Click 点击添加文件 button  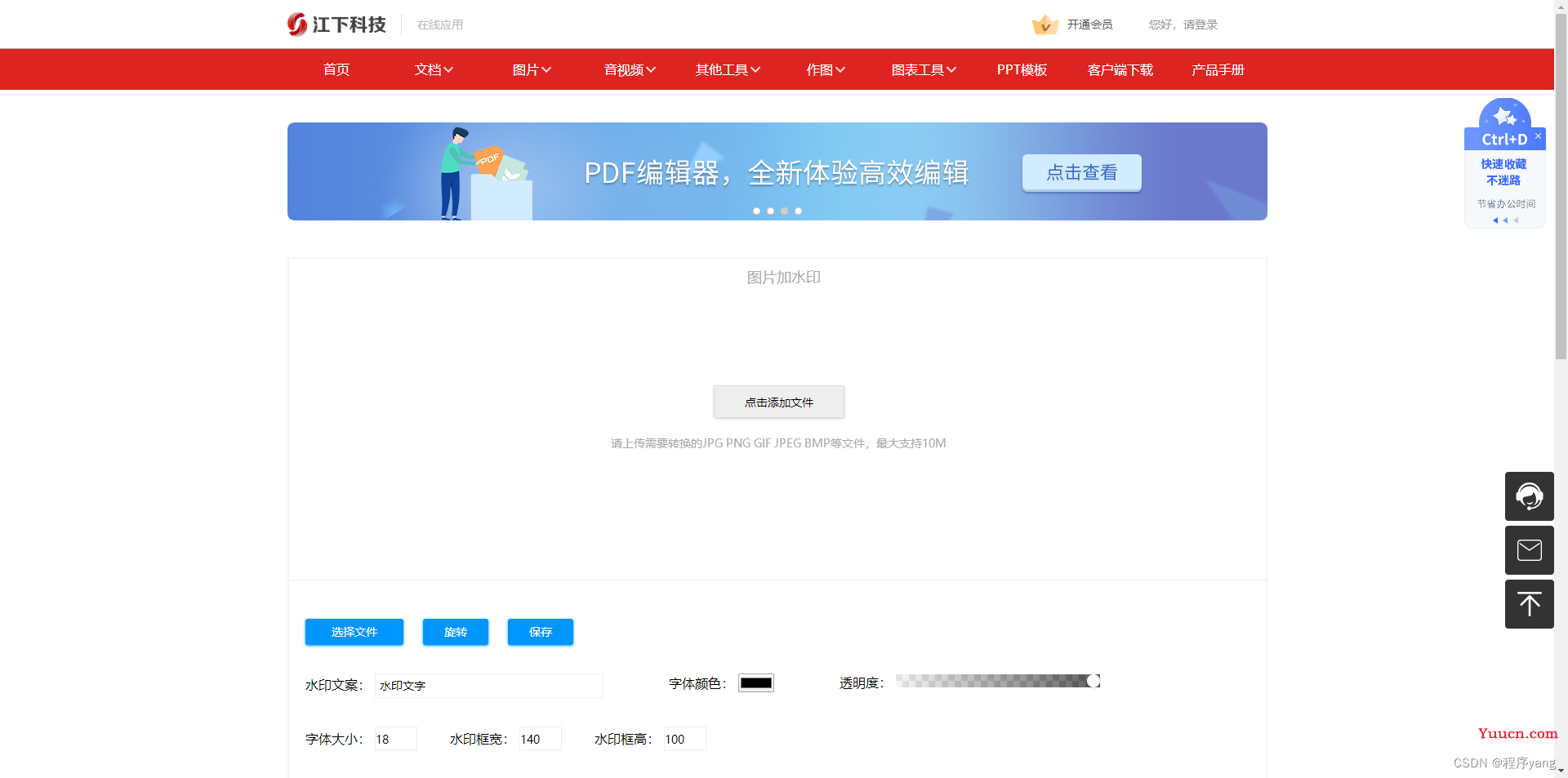(x=778, y=402)
